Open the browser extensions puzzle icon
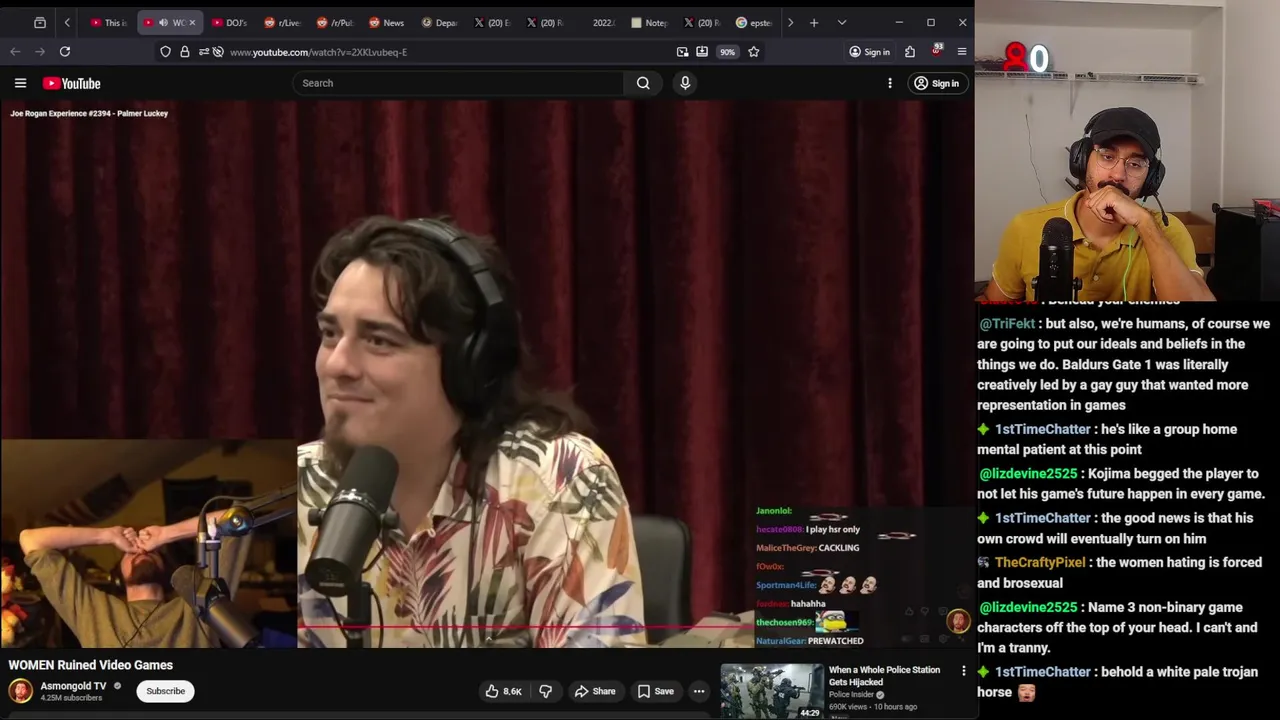The height and width of the screenshot is (720, 1280). pos(910,52)
